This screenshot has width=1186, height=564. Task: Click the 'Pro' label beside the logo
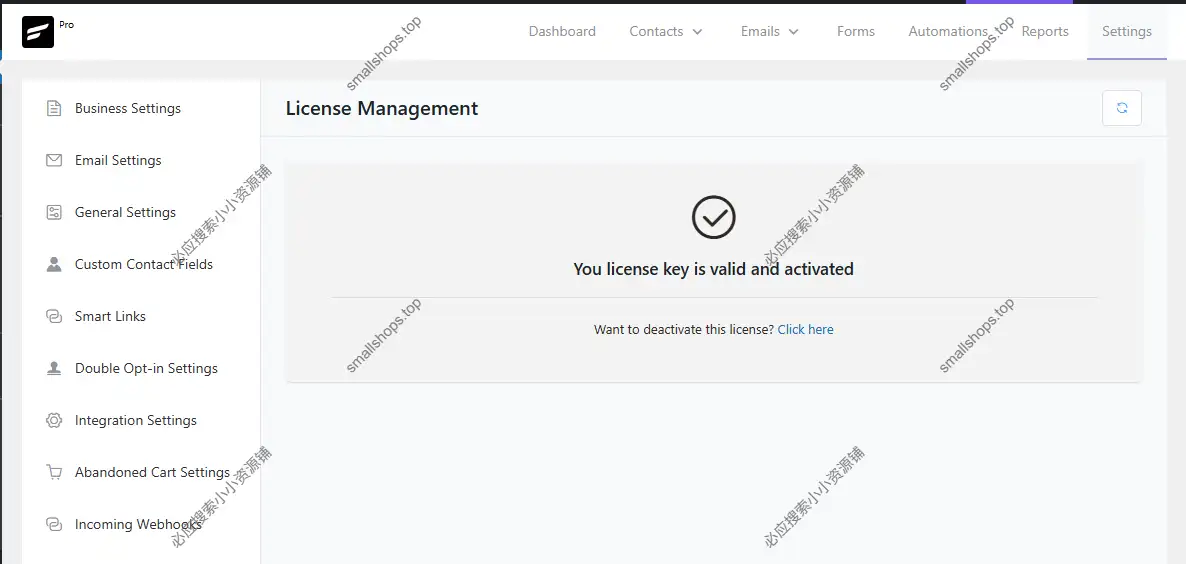coord(67,25)
